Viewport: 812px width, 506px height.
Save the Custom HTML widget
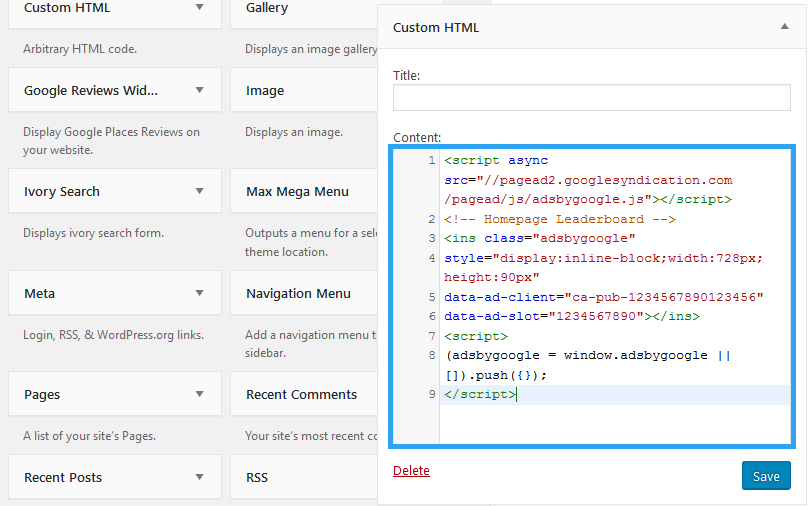(765, 476)
